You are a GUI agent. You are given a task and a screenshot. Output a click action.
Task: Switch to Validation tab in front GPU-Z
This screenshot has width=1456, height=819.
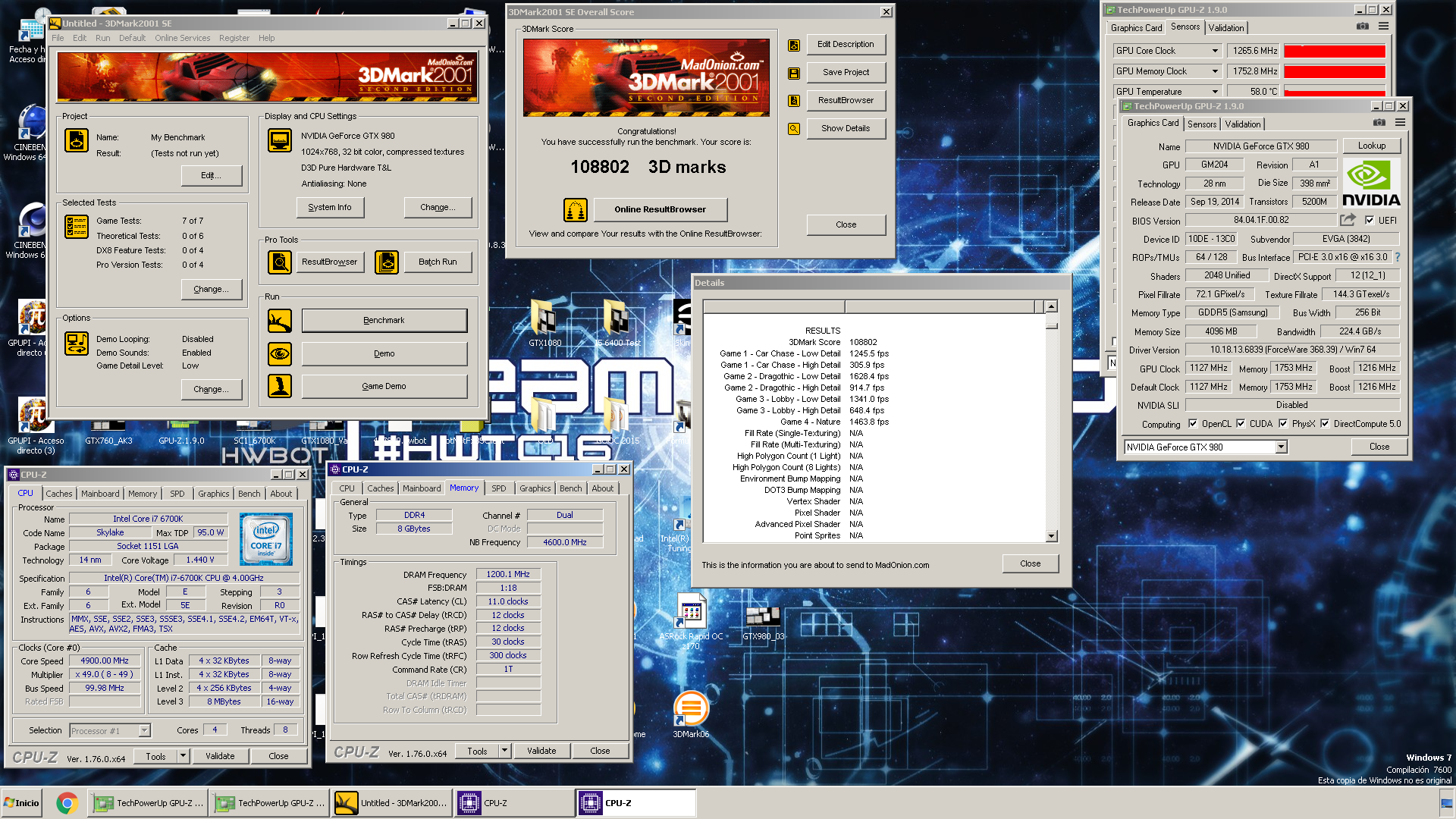[1243, 124]
